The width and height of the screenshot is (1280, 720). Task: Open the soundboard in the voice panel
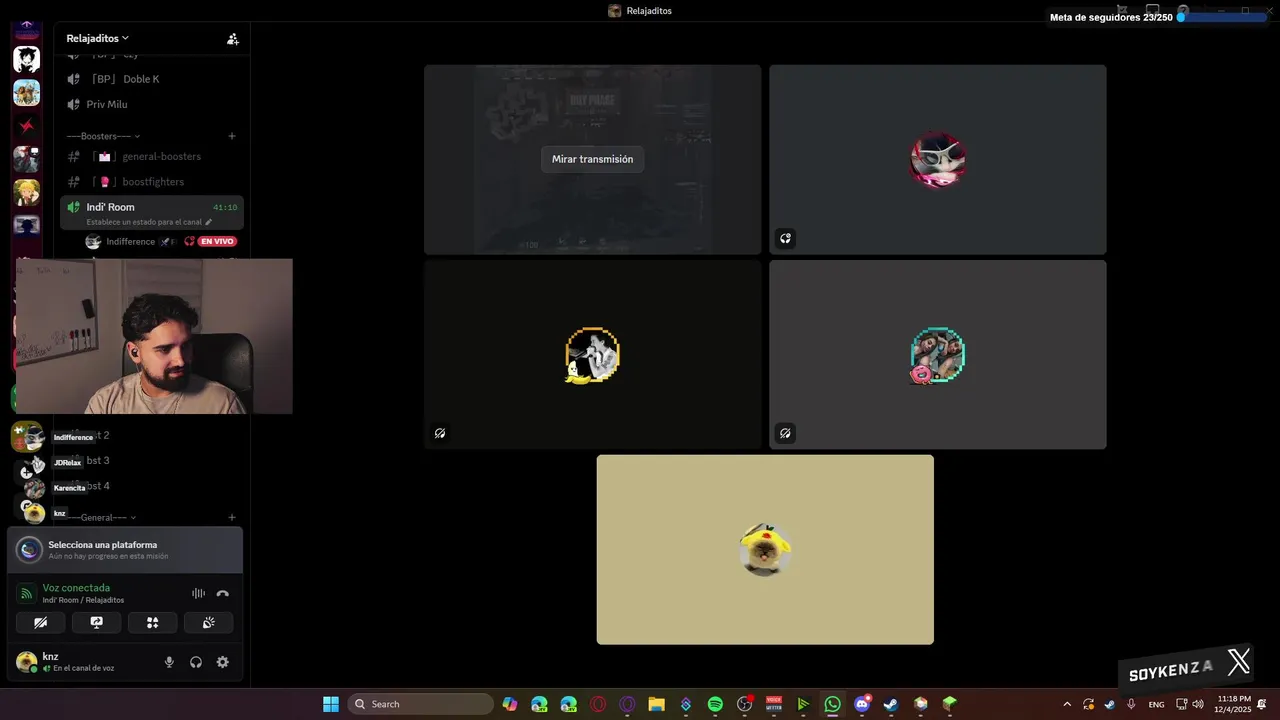208,622
